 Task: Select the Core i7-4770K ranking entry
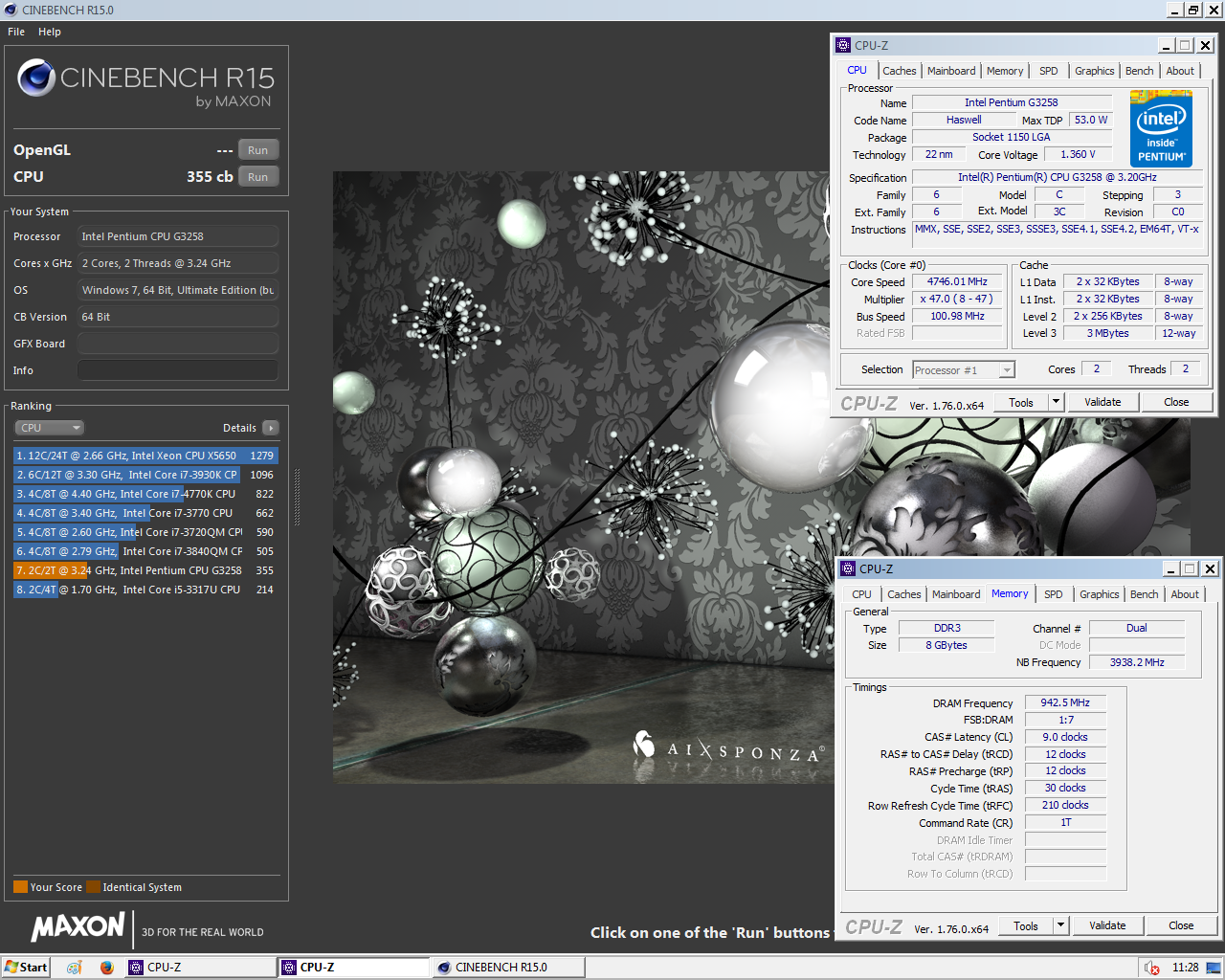click(x=145, y=494)
